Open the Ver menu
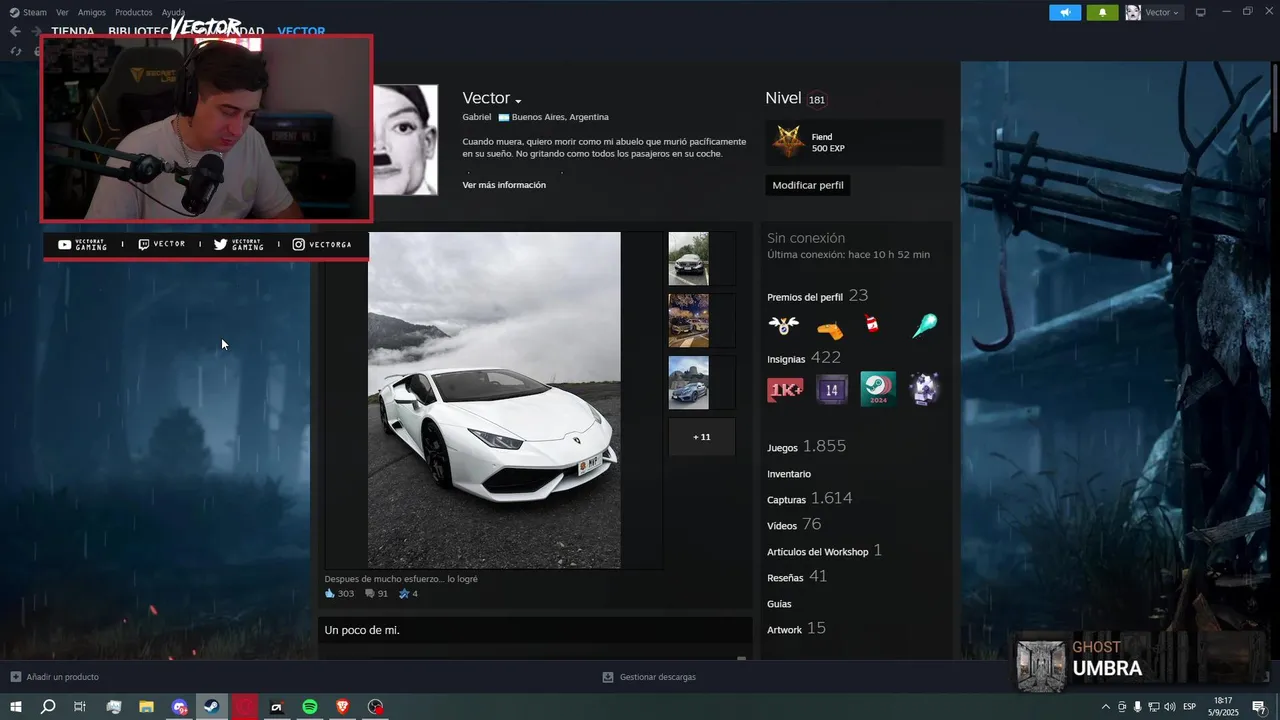This screenshot has height=720, width=1280. [62, 12]
